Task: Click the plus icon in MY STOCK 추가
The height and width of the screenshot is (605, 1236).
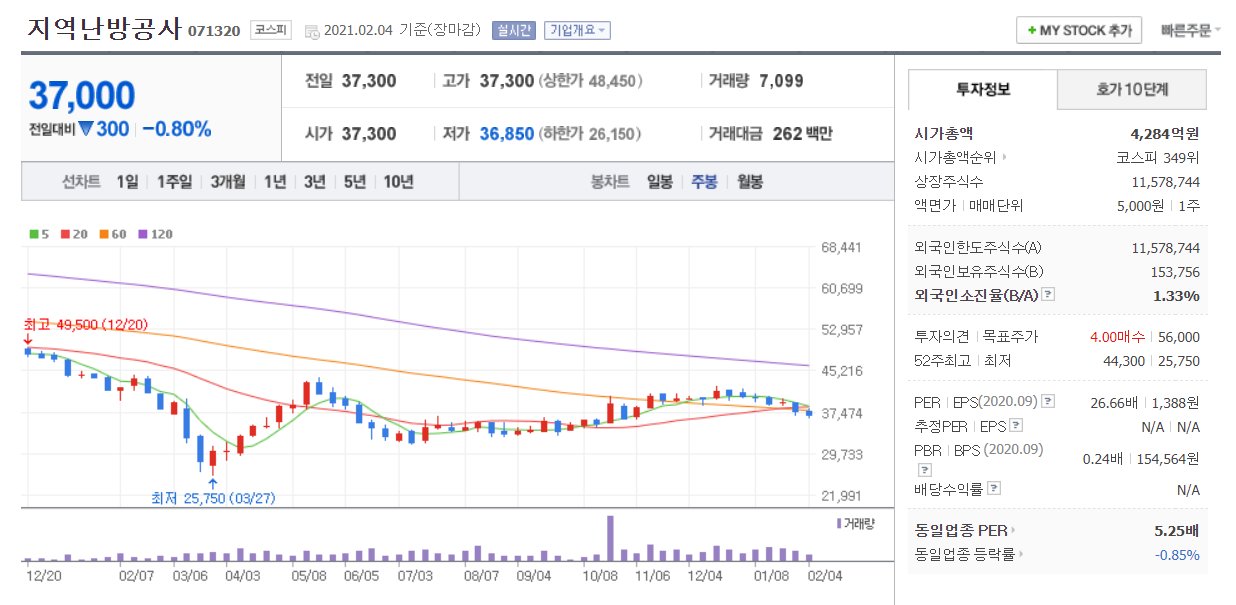Action: tap(1031, 31)
